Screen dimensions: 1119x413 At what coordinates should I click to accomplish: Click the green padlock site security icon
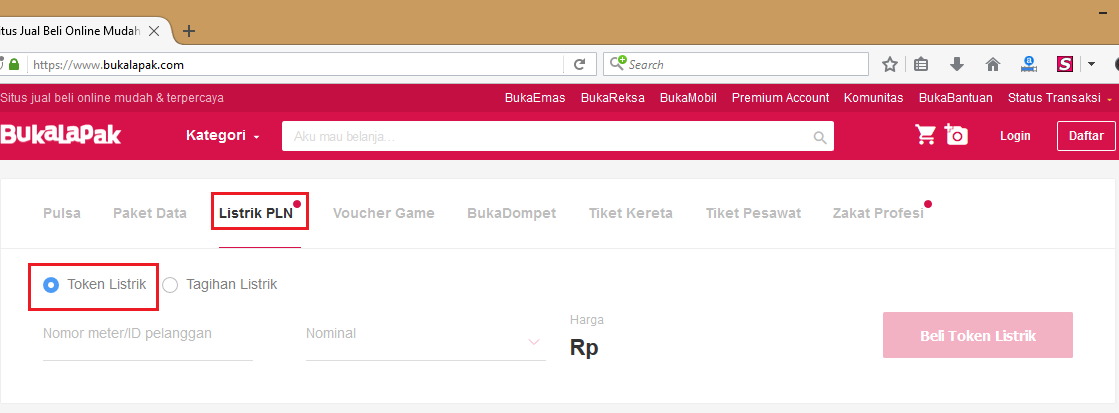14,64
